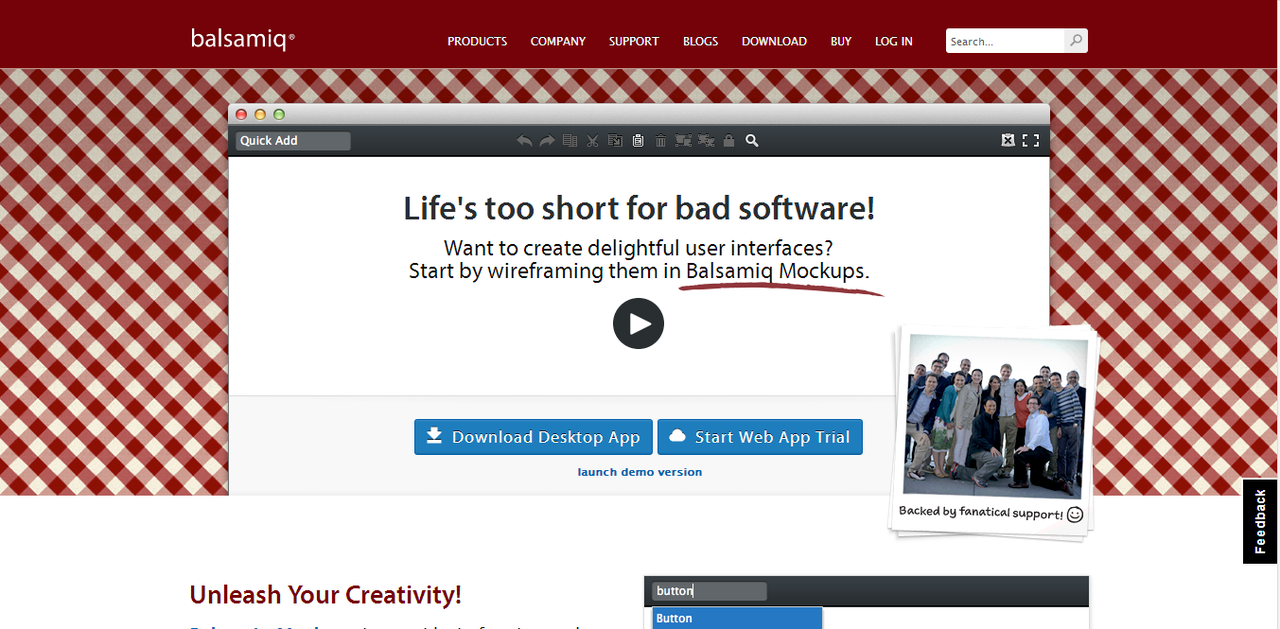
Task: Open the Feedback side tab
Action: [1261, 522]
